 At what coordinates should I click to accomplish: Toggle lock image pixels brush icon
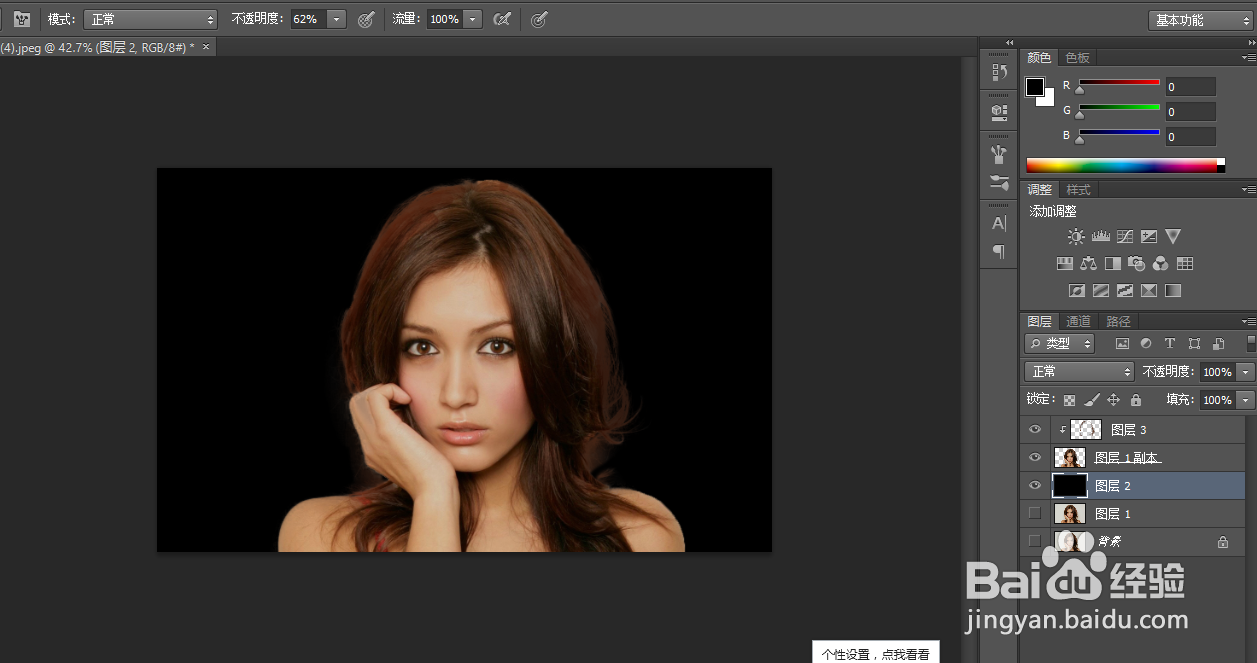[x=1091, y=400]
